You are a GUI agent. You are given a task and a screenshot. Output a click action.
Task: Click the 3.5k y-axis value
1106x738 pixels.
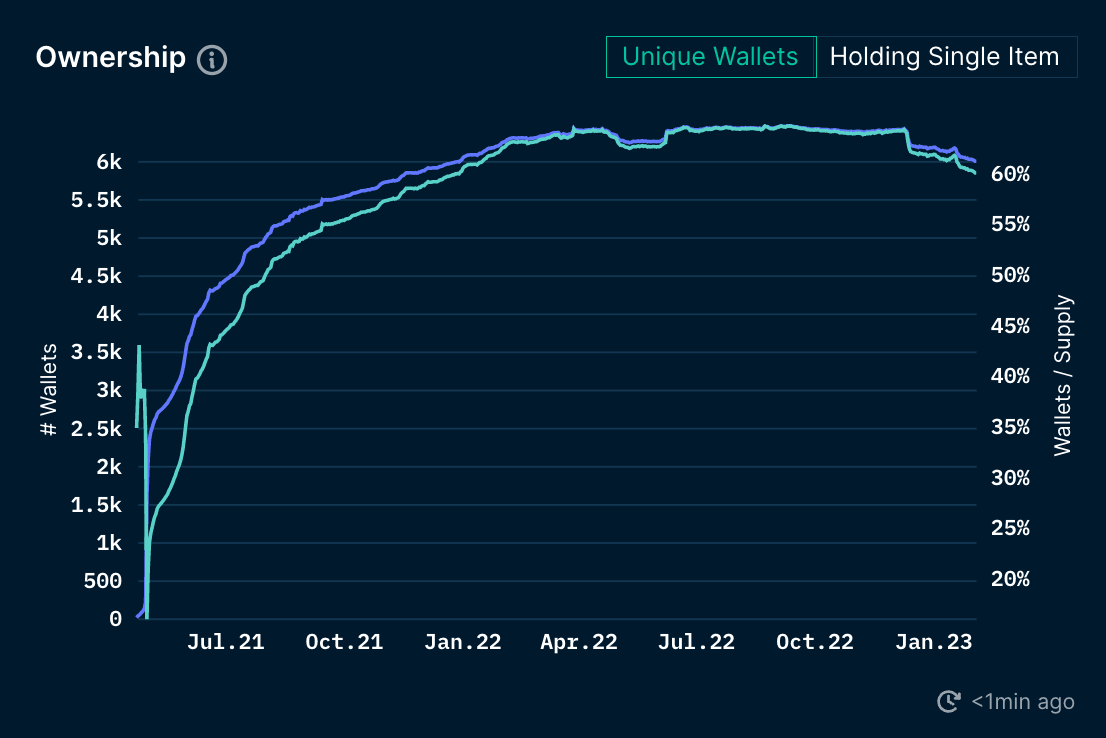tap(96, 353)
